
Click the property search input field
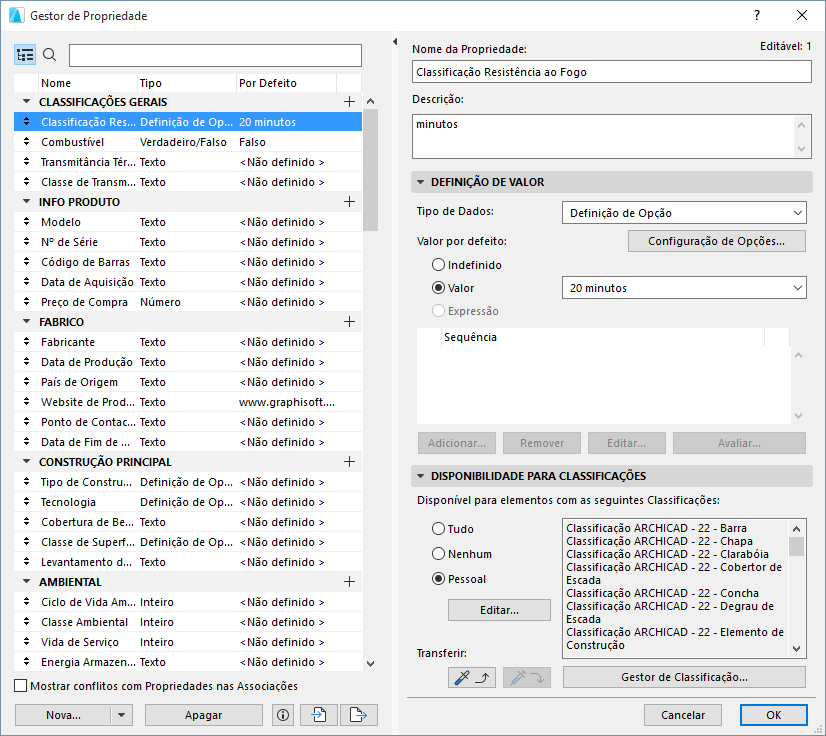click(x=215, y=55)
